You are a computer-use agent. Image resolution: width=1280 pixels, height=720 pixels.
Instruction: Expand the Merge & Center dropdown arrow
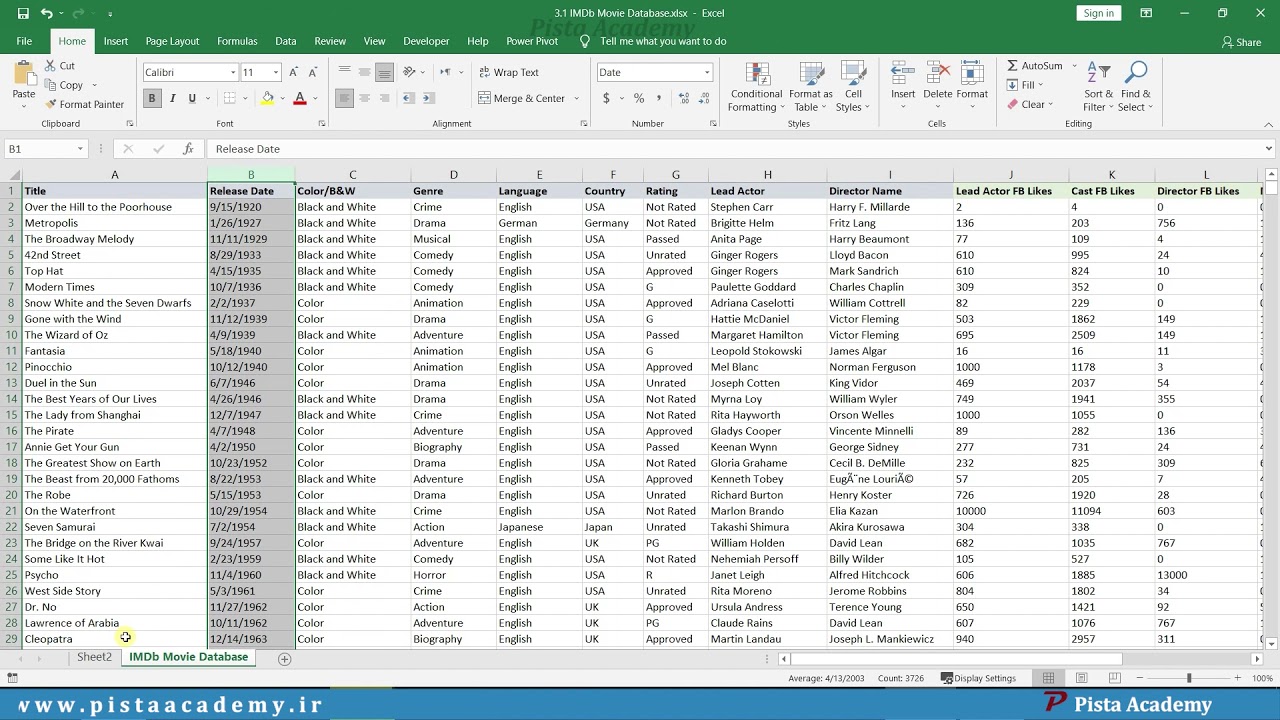click(x=576, y=98)
